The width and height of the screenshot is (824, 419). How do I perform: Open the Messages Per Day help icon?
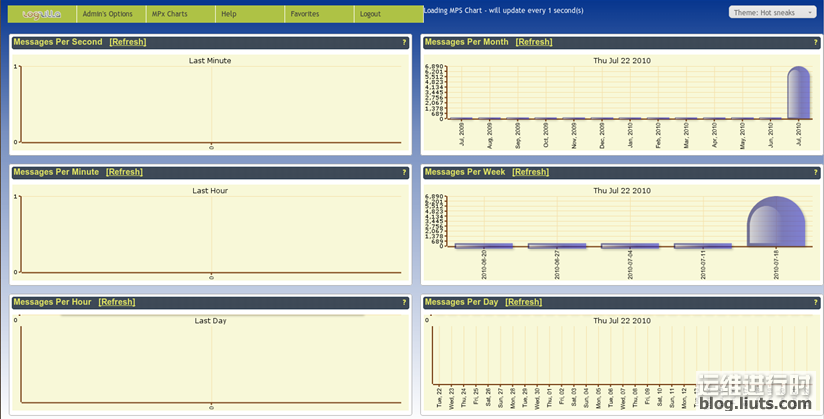[816, 302]
